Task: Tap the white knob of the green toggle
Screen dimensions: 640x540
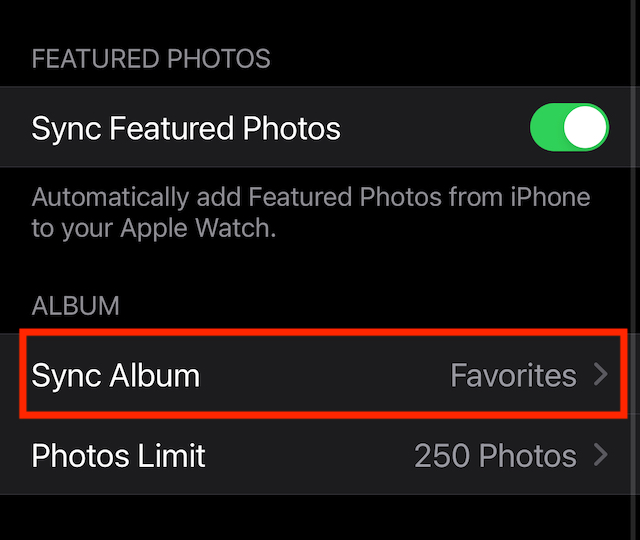Action: click(585, 128)
